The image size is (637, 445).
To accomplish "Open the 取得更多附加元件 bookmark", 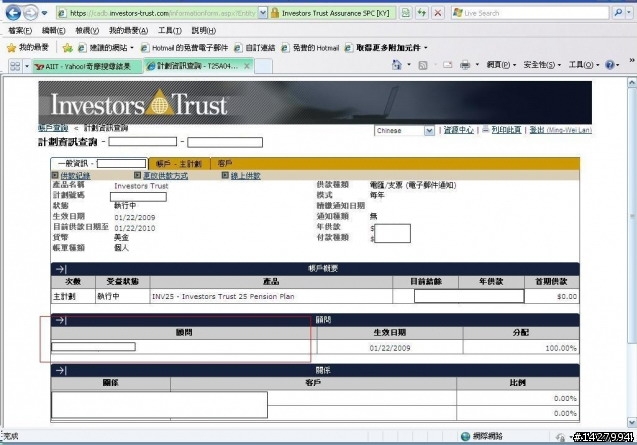I will coord(386,48).
